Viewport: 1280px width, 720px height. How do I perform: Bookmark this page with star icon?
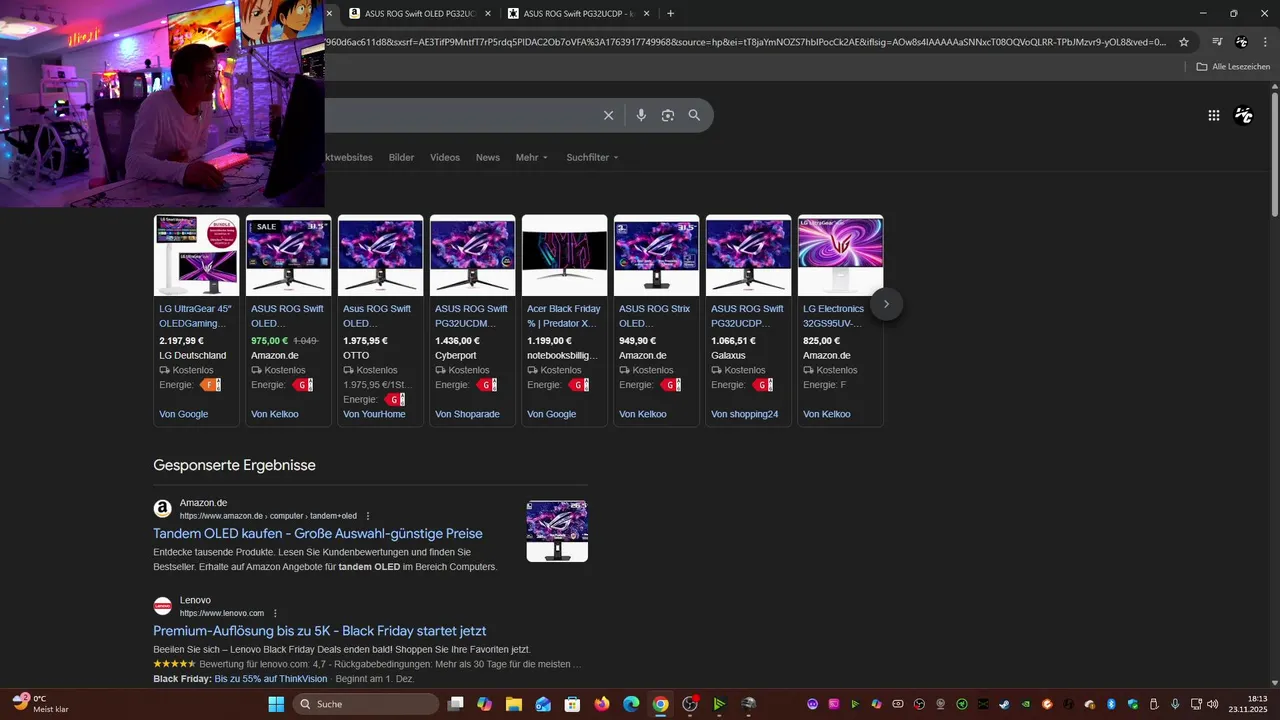1184,42
